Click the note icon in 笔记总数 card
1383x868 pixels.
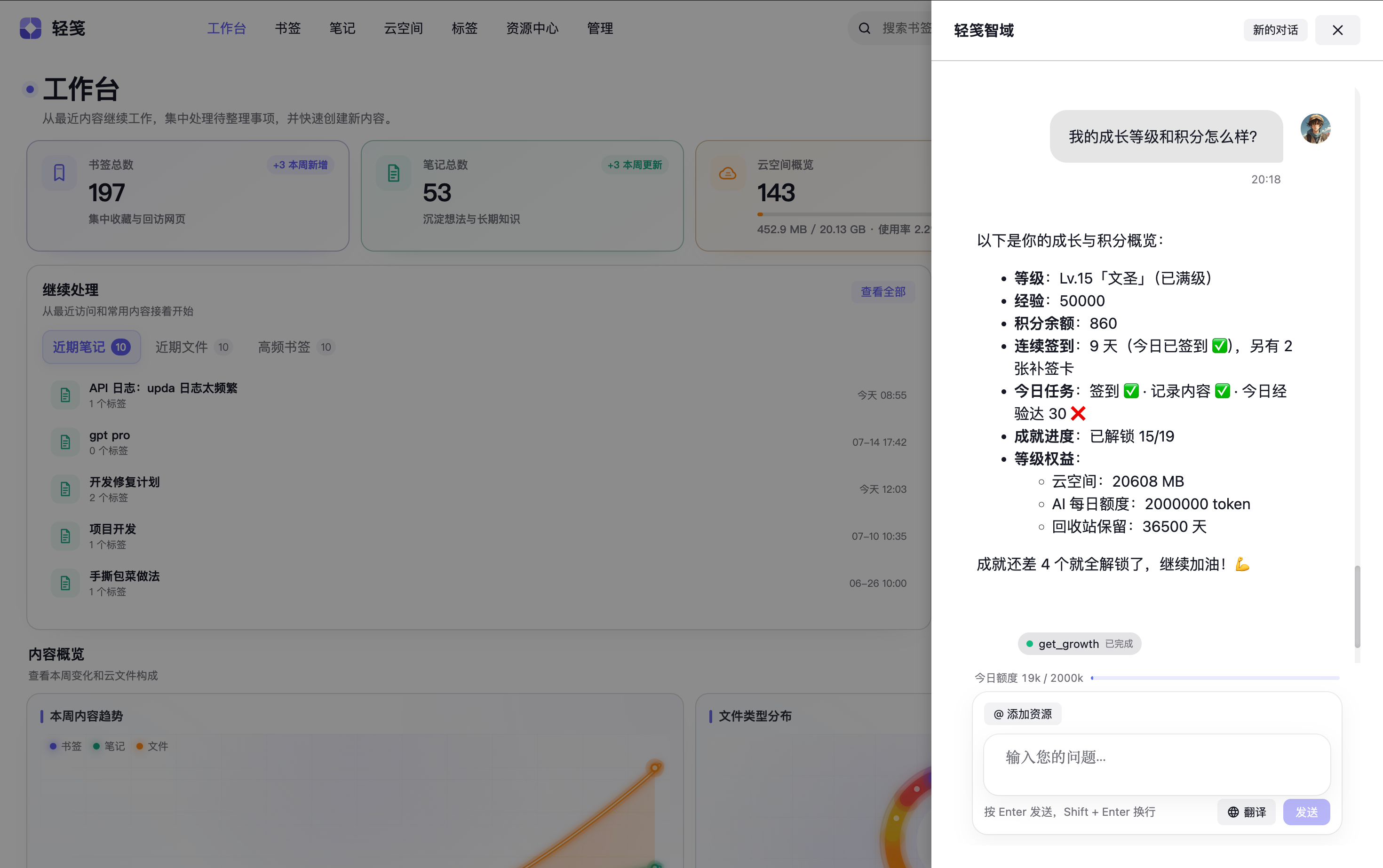[393, 173]
